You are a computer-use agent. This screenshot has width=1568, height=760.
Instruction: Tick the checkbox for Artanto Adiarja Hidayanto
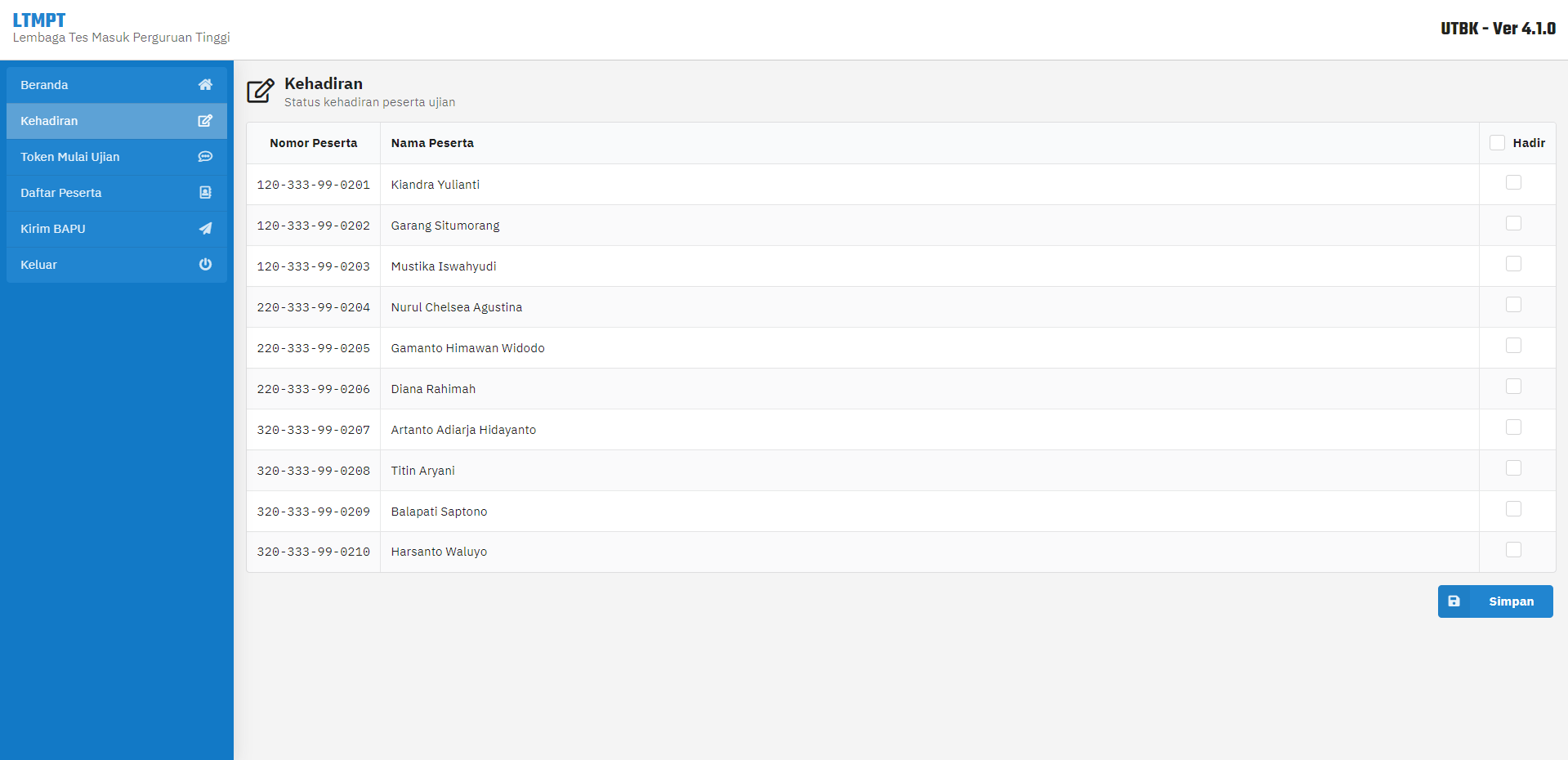point(1513,427)
